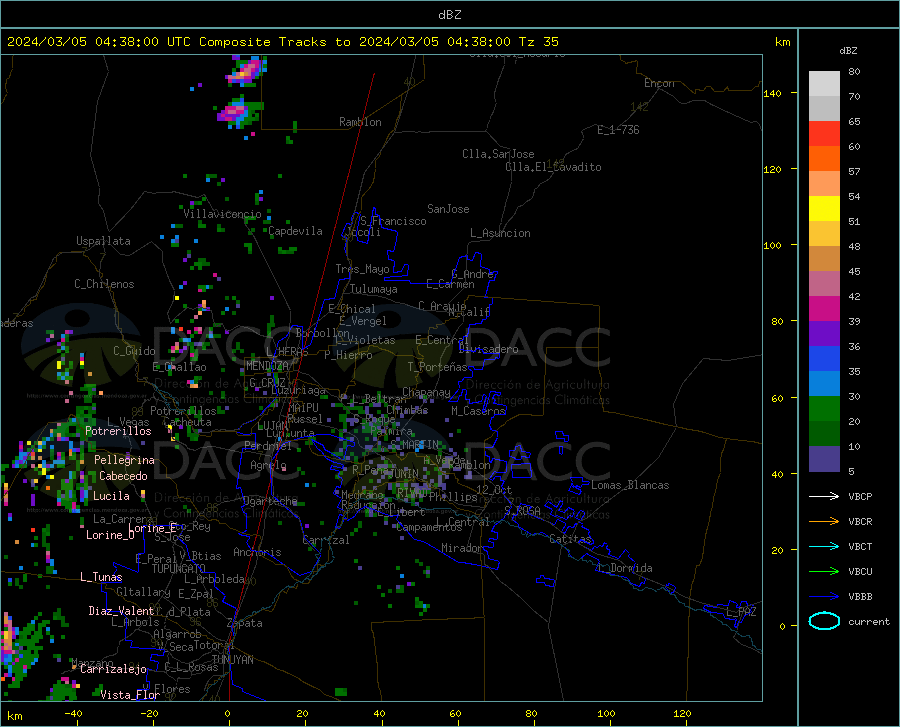This screenshot has height=727, width=900.
Task: Click the 'Clla.El_Cavadito' map label
Action: (553, 167)
